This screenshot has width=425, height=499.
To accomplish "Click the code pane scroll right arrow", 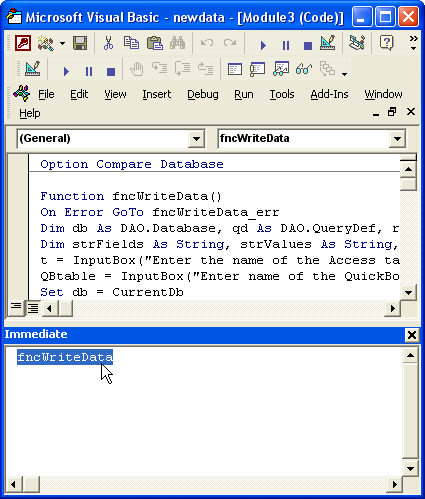I will [393, 308].
